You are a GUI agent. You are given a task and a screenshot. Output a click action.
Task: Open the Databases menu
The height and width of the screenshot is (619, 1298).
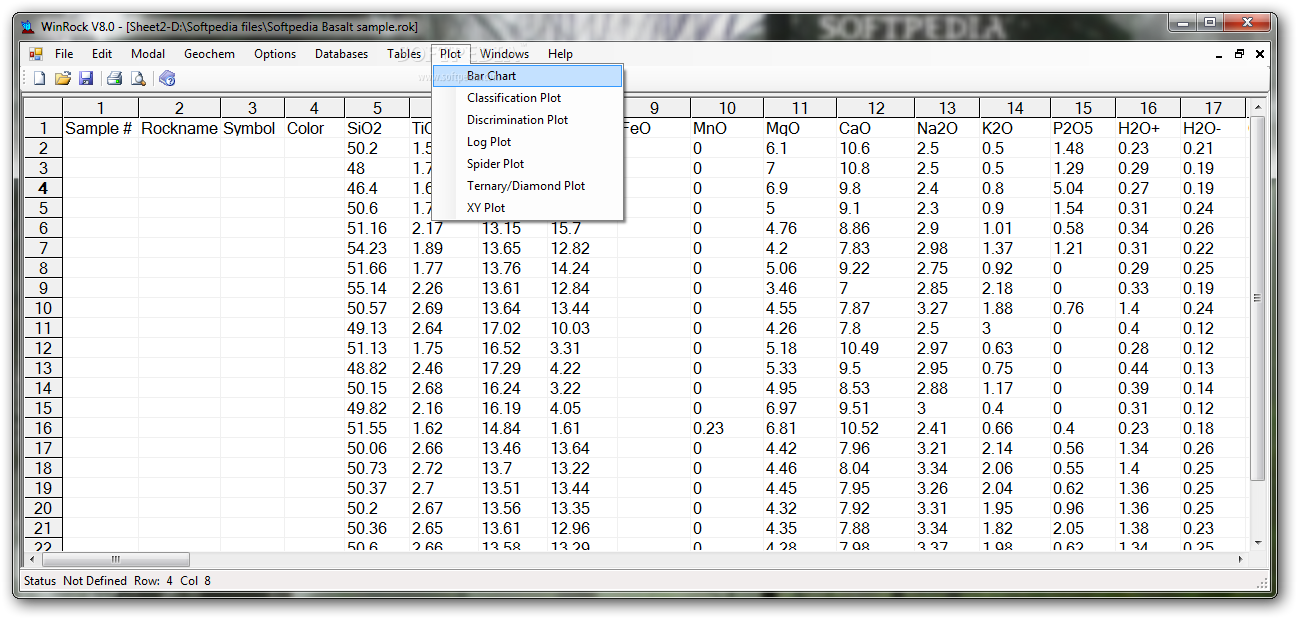(x=341, y=54)
